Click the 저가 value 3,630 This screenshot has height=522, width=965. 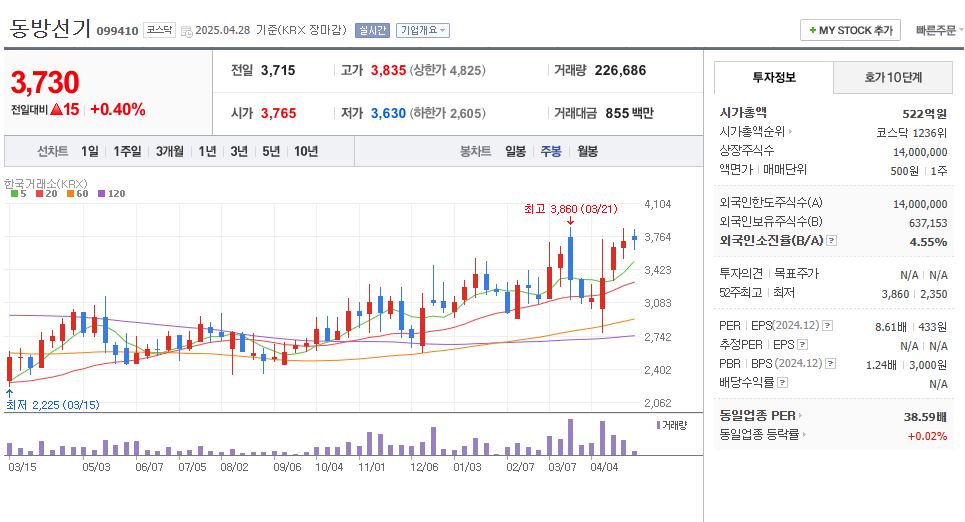388,113
